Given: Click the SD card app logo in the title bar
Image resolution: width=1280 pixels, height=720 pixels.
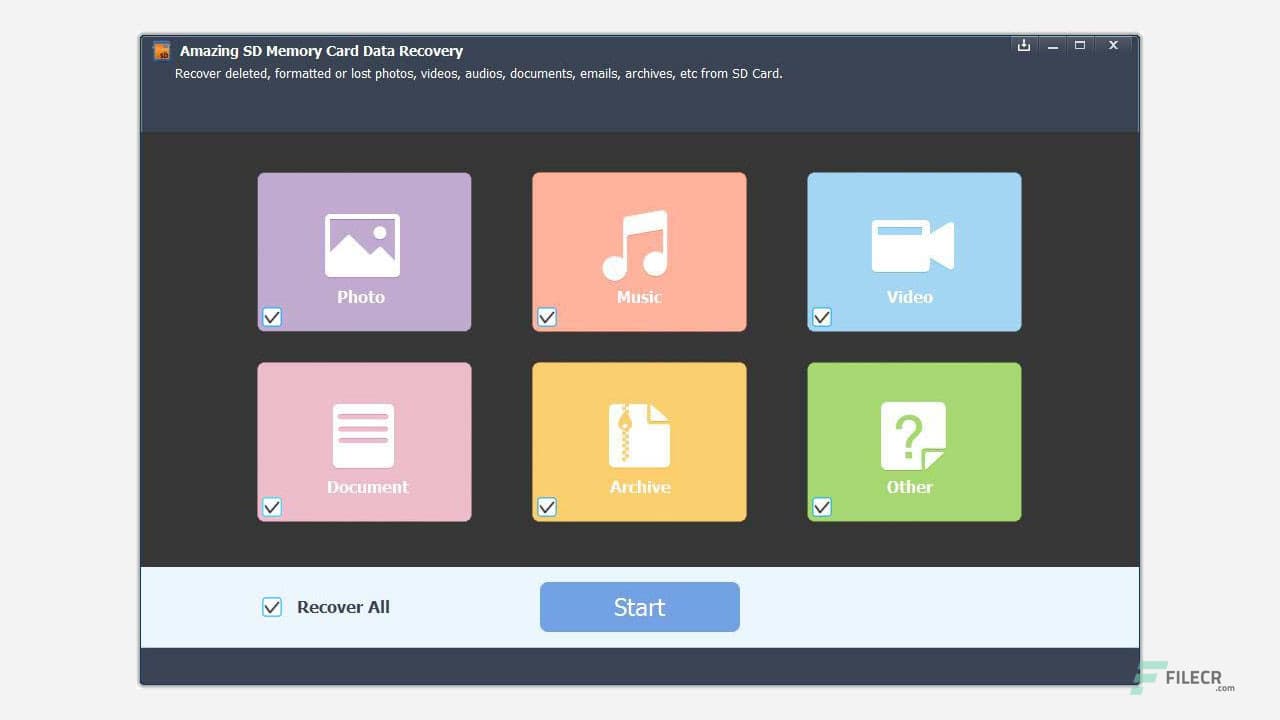Looking at the screenshot, I should 161,50.
